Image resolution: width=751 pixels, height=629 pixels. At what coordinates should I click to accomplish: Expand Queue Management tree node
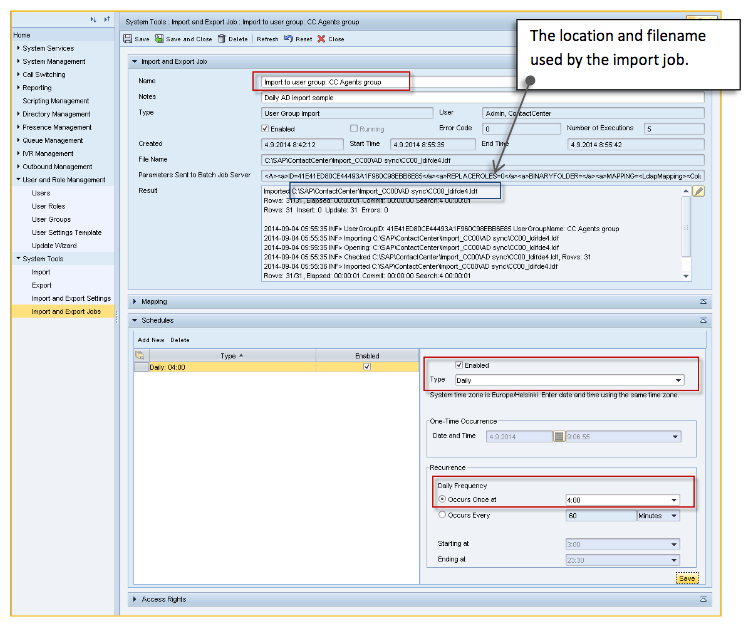tap(18, 140)
